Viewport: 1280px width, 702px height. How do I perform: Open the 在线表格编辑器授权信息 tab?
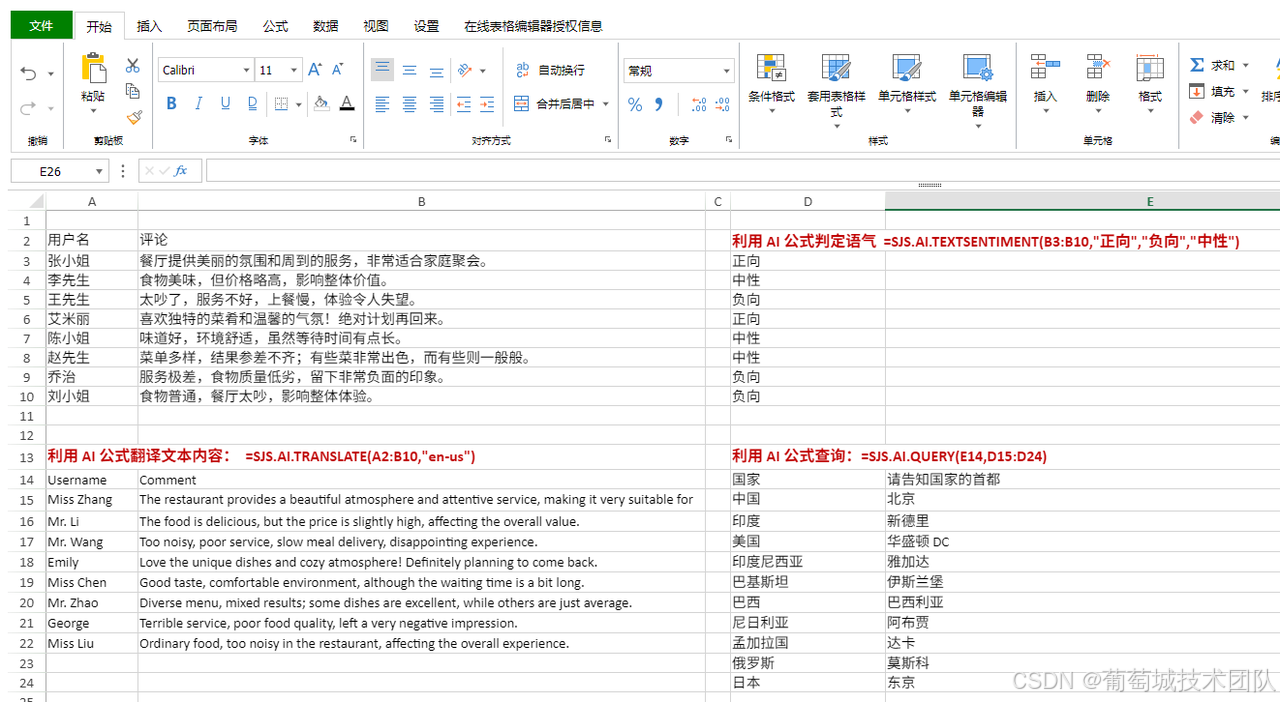(533, 26)
